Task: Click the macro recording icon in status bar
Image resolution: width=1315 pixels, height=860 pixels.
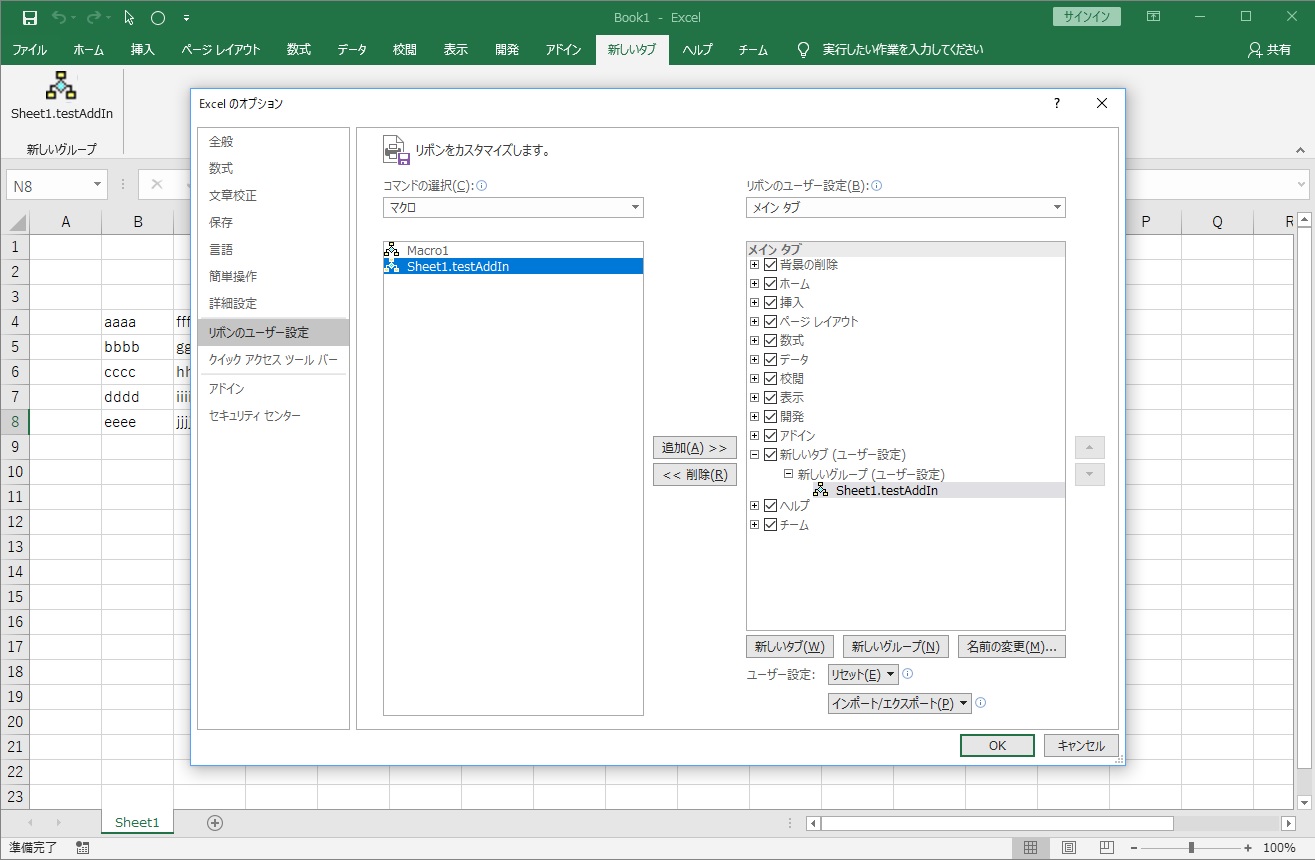Action: point(82,847)
